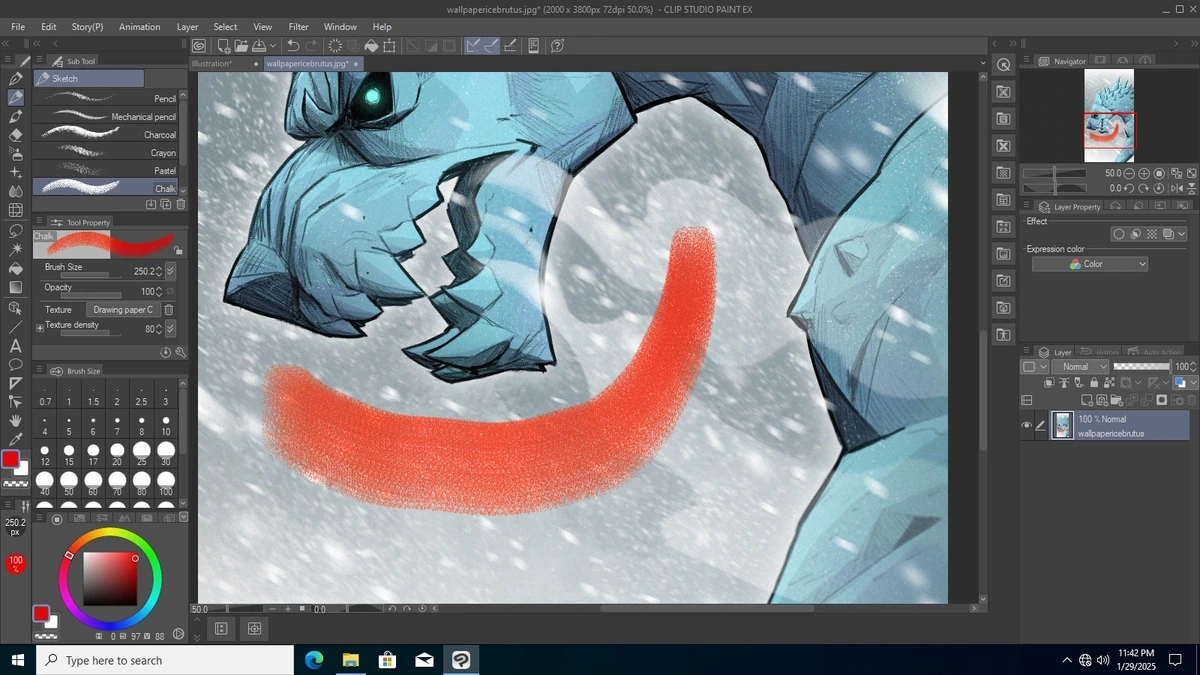The width and height of the screenshot is (1200, 675).
Task: Select the Crayon sub tool
Action: point(106,152)
